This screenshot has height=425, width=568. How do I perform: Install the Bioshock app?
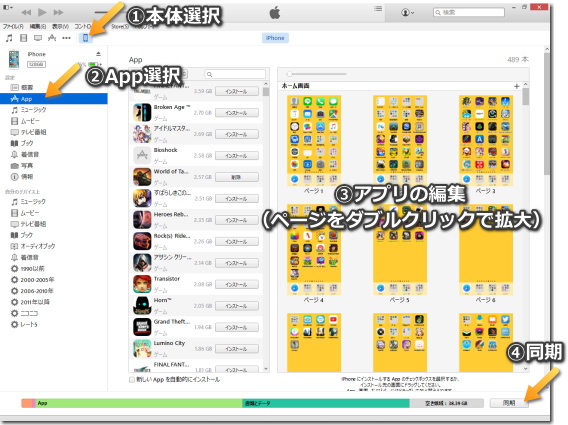click(x=237, y=156)
